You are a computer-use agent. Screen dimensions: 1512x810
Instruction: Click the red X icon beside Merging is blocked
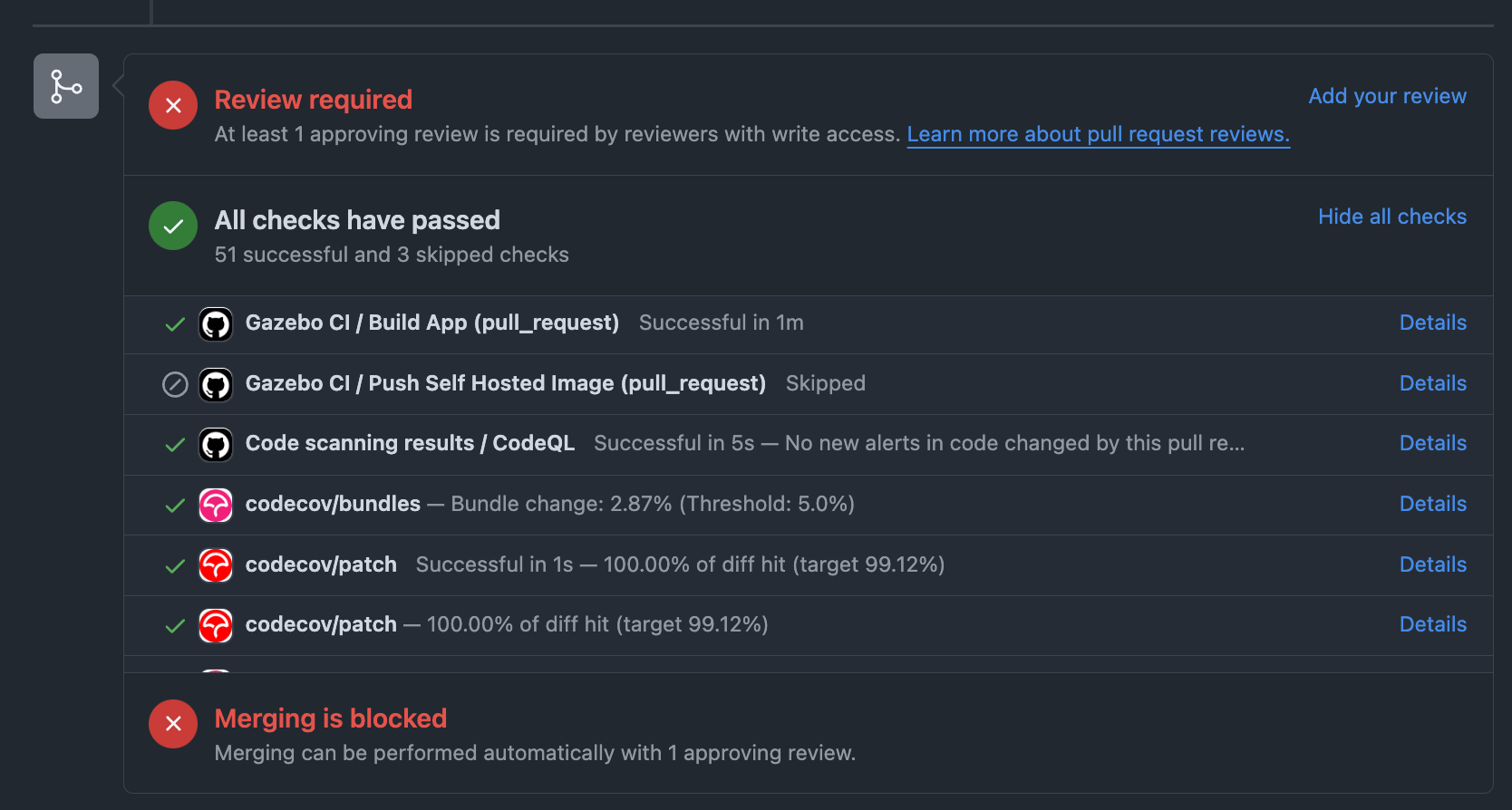click(172, 724)
